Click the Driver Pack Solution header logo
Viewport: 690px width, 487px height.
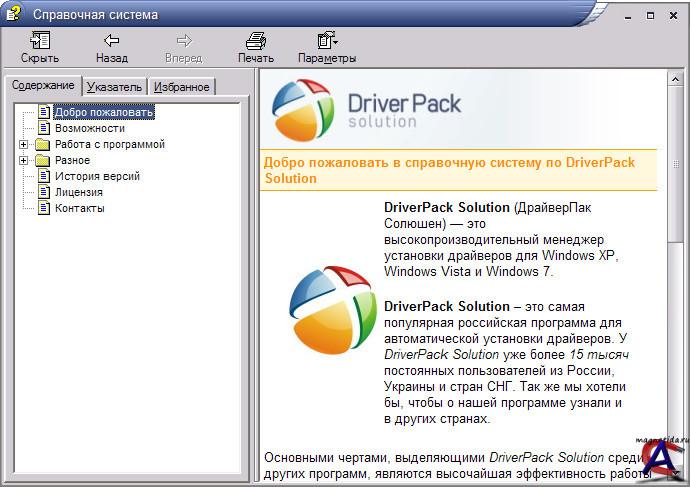pos(366,109)
